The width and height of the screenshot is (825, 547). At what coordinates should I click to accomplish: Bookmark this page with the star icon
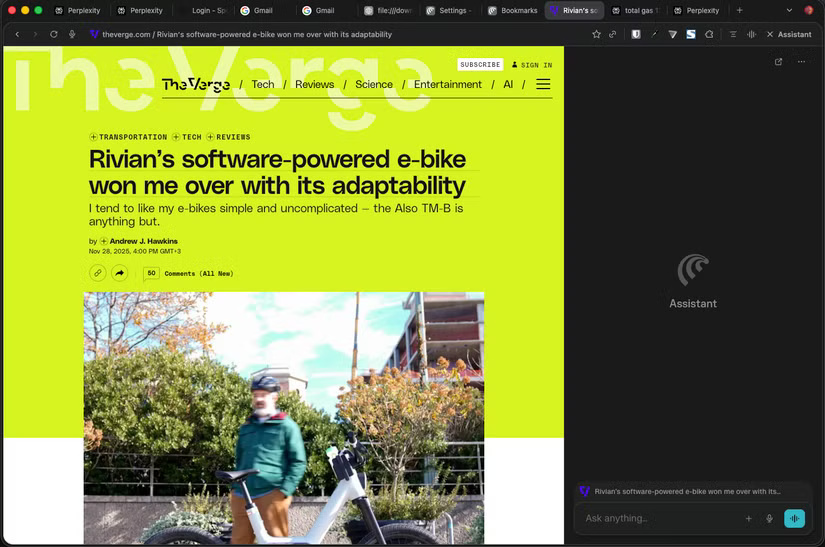click(x=597, y=34)
